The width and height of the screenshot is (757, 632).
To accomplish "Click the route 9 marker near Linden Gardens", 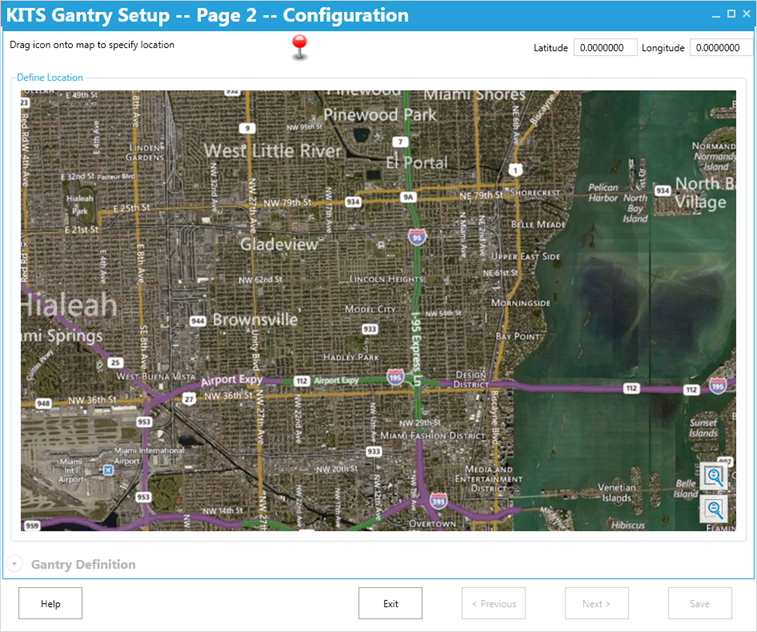I will tap(247, 128).
